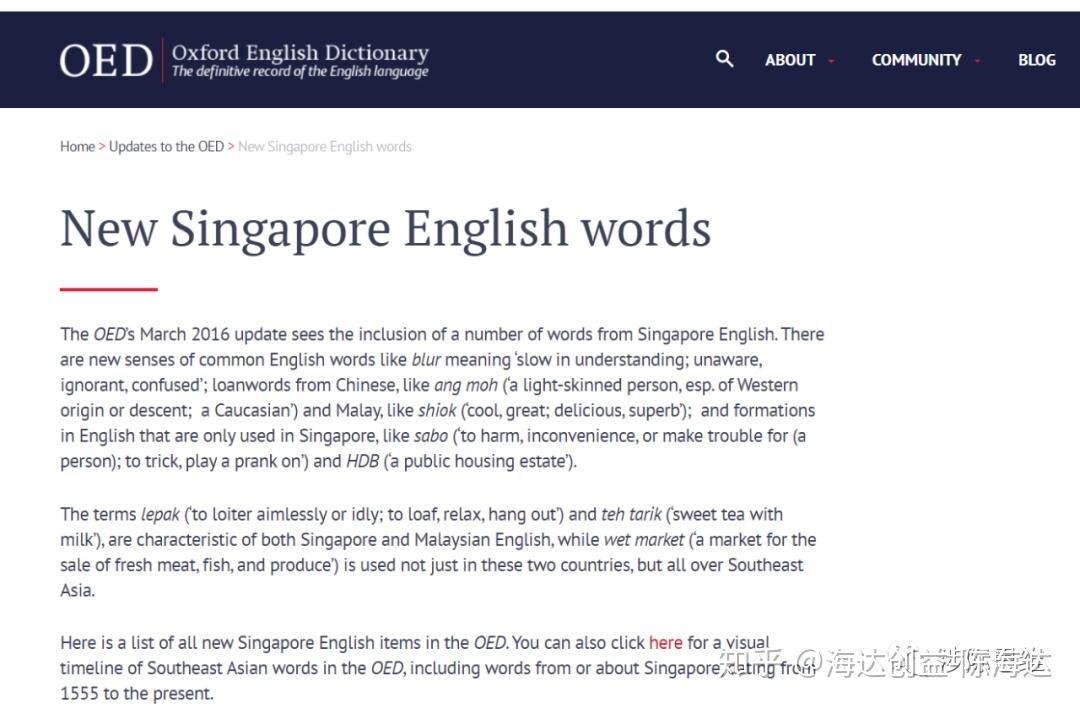The image size is (1080, 708).
Task: Click the New Singapore English words page heading
Action: [385, 228]
